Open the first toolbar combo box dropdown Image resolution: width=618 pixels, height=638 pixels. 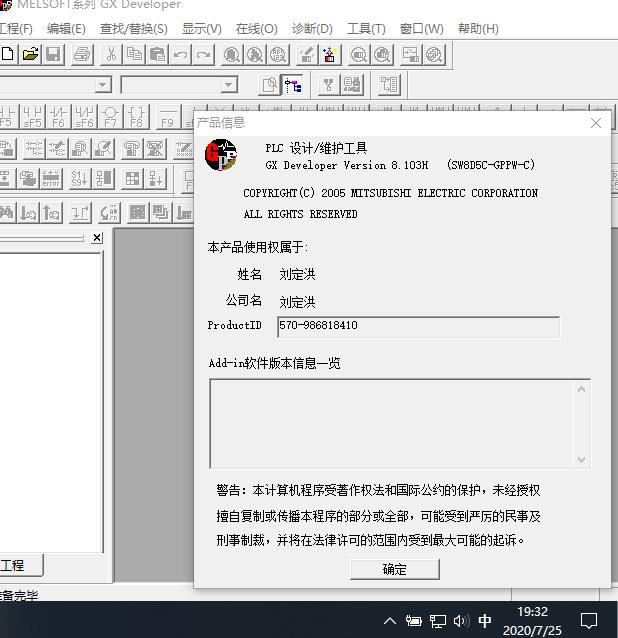pyautogui.click(x=102, y=85)
